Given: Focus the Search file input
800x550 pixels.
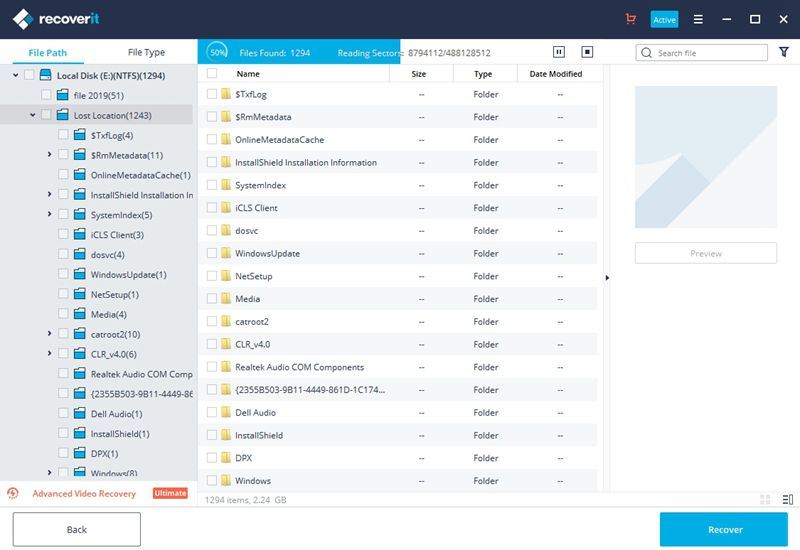Looking at the screenshot, I should 702,53.
